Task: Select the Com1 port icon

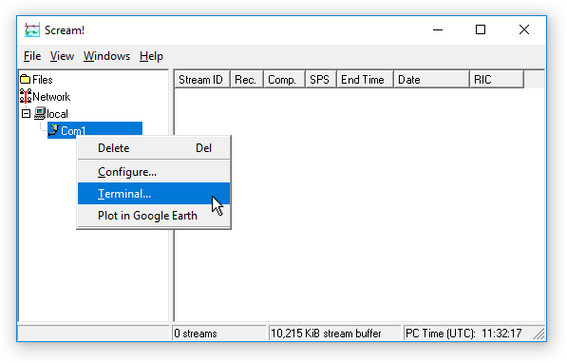Action: click(x=54, y=130)
